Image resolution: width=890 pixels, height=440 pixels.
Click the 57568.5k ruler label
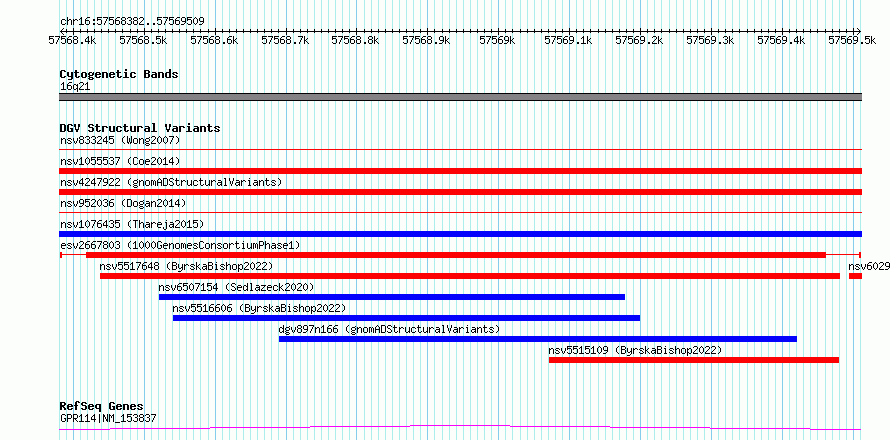pos(143,40)
